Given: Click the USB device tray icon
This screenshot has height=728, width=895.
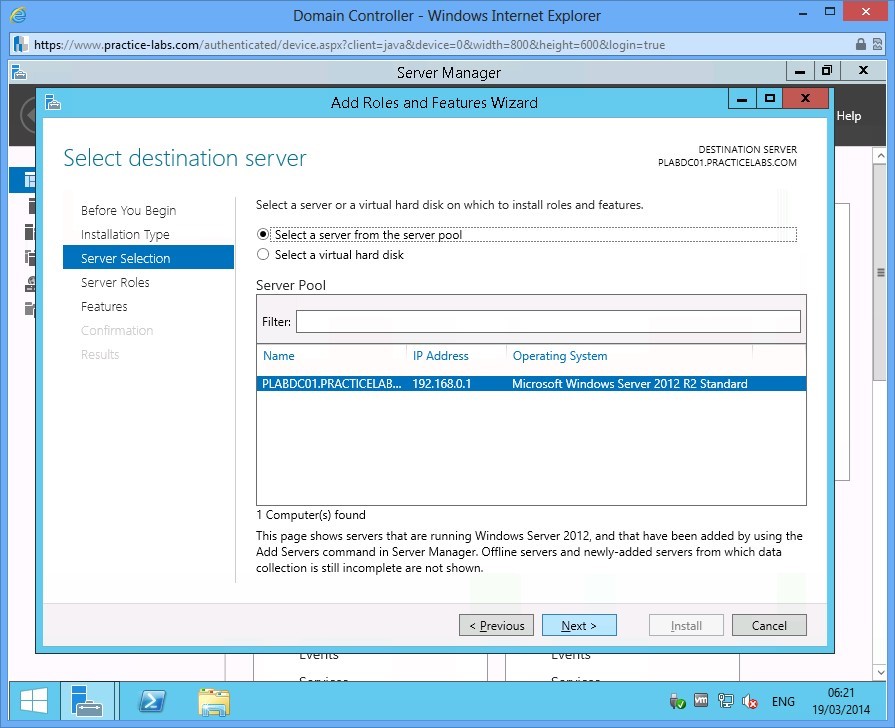Looking at the screenshot, I should point(678,701).
